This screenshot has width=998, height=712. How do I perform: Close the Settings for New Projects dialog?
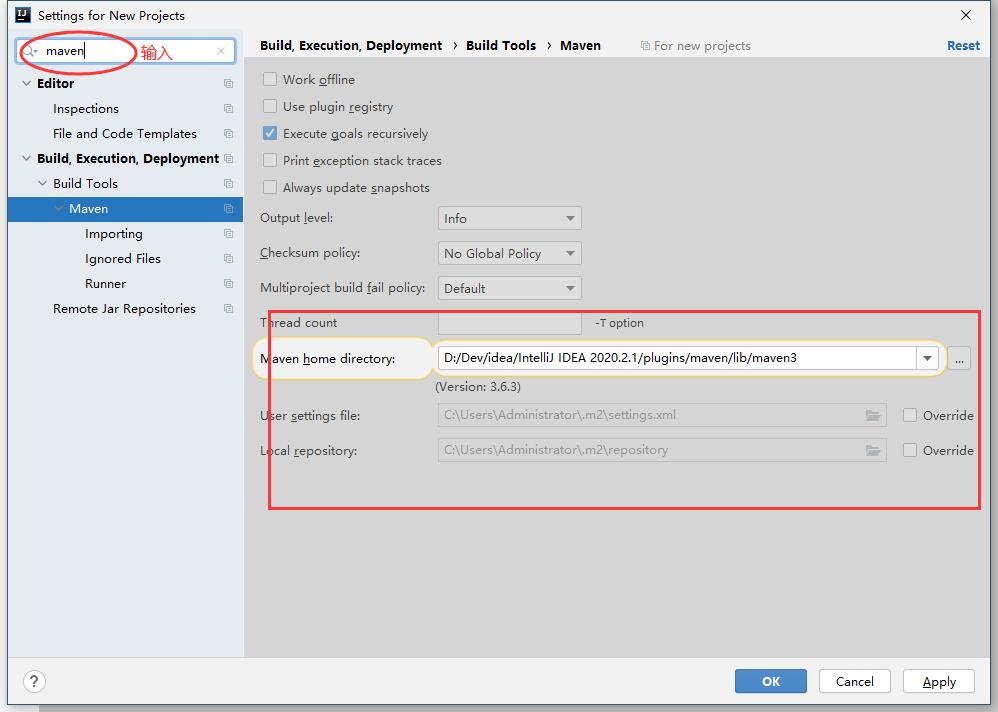tap(966, 15)
